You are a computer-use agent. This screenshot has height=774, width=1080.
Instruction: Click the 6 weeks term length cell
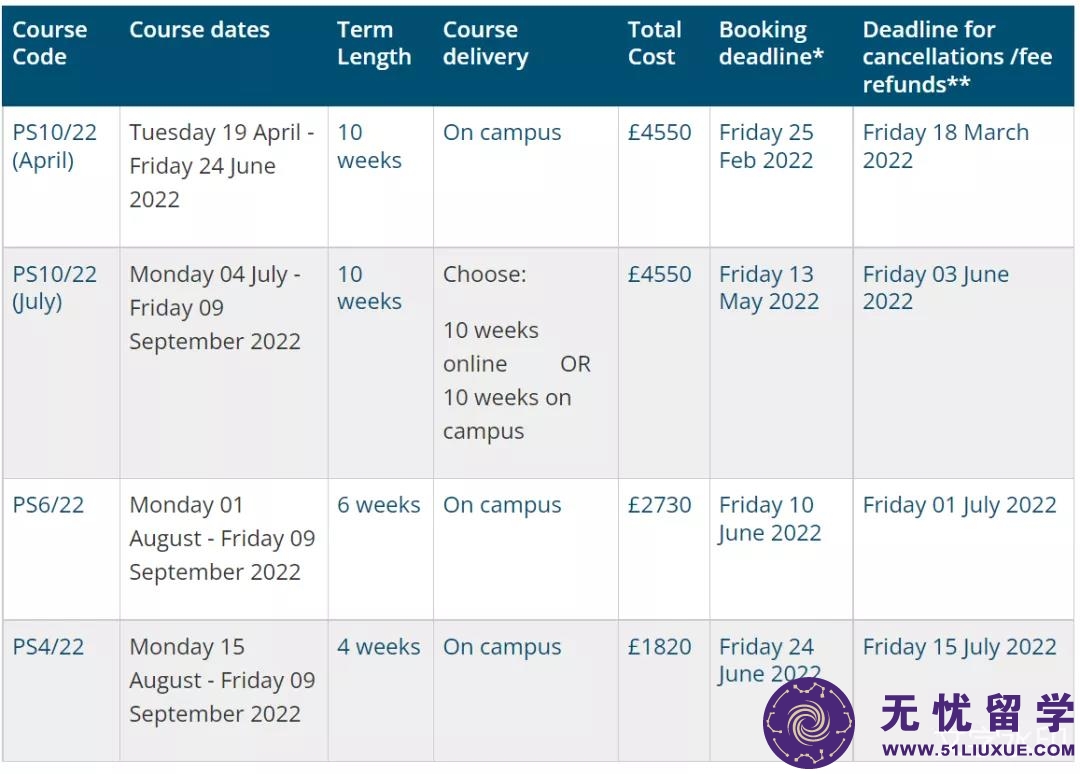379,505
